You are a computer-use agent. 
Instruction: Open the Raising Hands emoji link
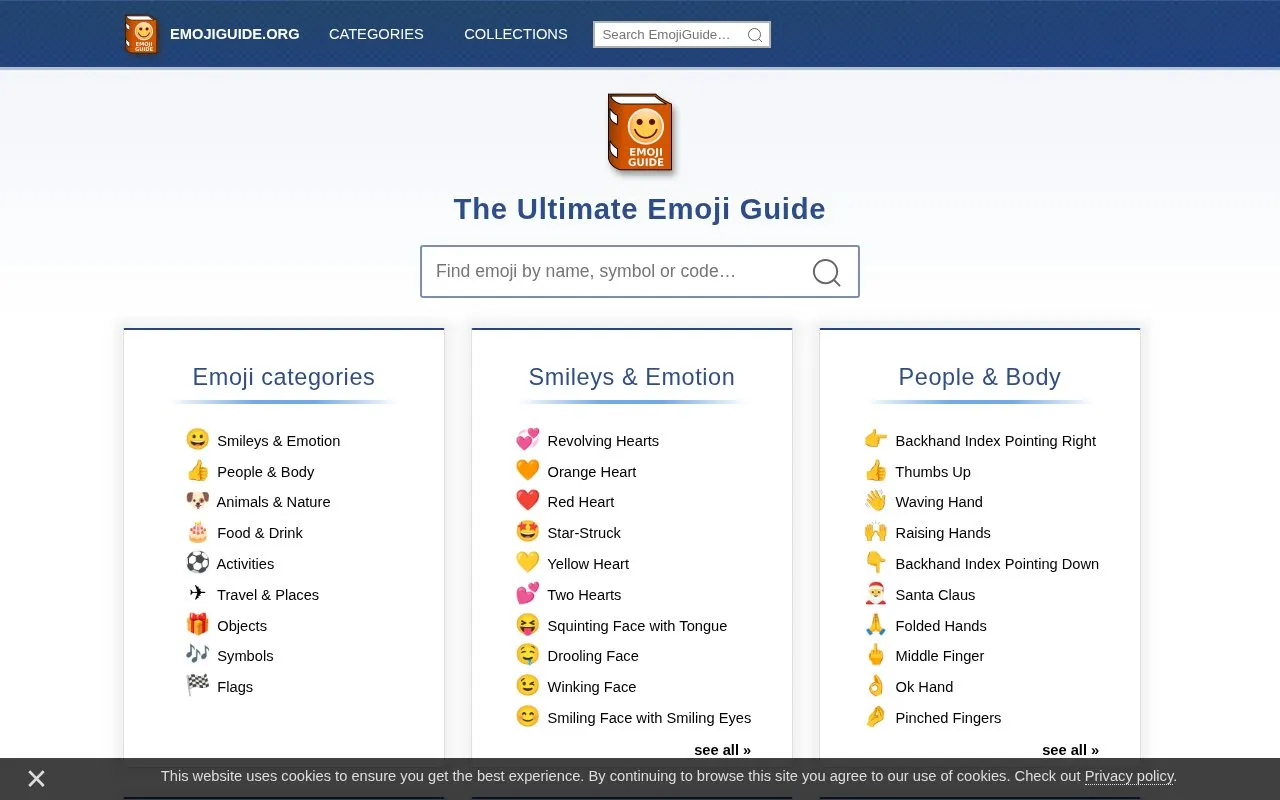pos(943,533)
